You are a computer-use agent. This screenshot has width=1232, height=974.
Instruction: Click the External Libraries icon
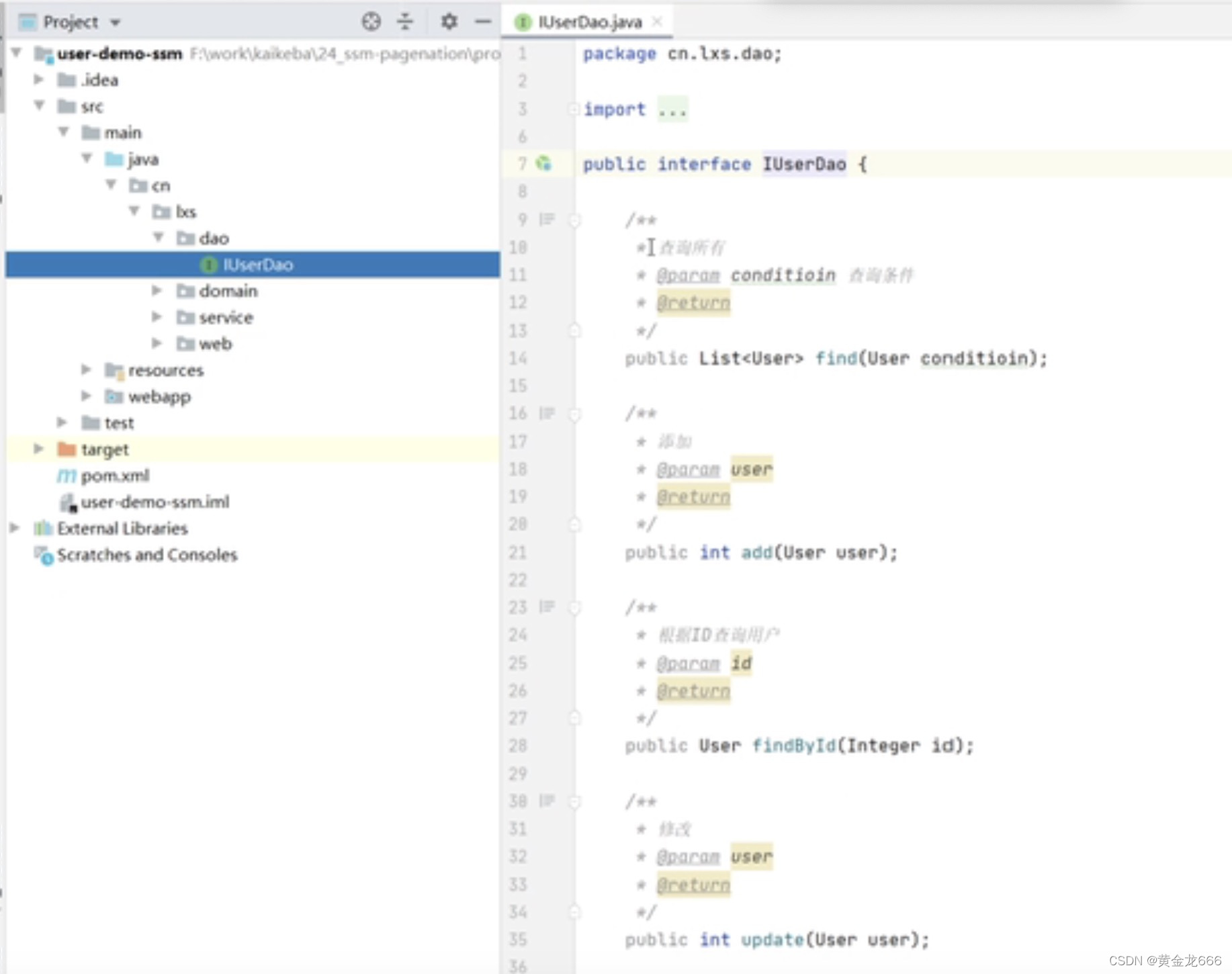[43, 528]
